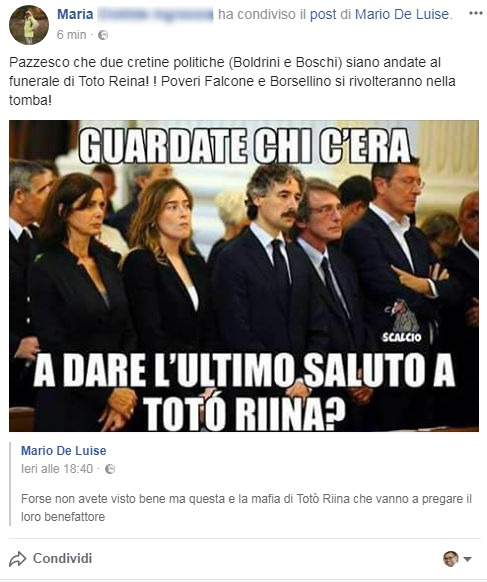The width and height of the screenshot is (487, 582).
Task: Expand the audience selector arrow at bottom right
Action: pos(467,559)
